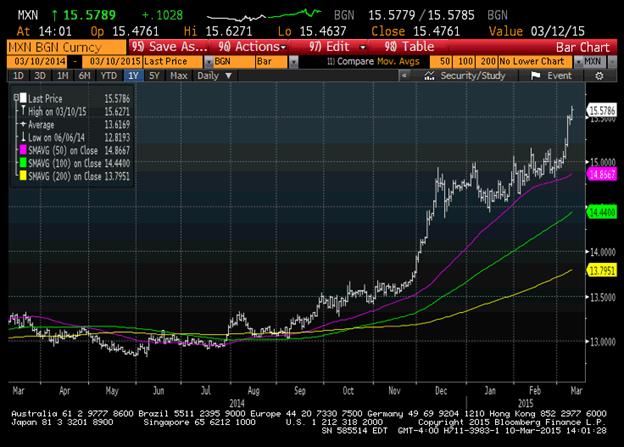Collapse the legend box with minus toggle
Viewport: 624px width, 447px height.
point(15,98)
